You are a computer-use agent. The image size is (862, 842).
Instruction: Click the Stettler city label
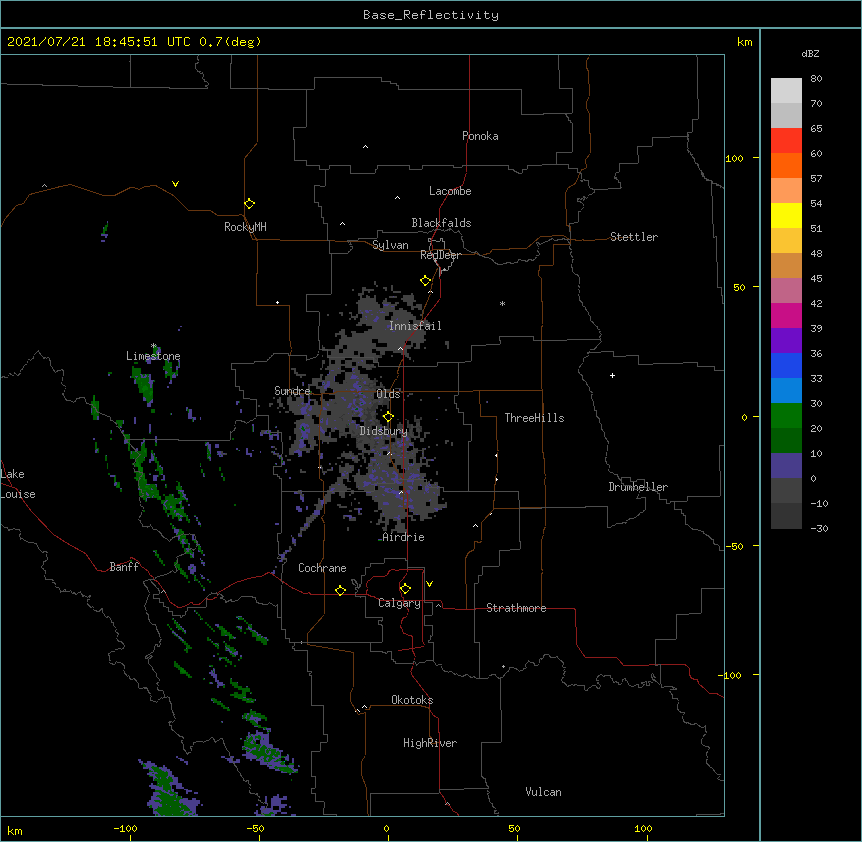pyautogui.click(x=634, y=237)
